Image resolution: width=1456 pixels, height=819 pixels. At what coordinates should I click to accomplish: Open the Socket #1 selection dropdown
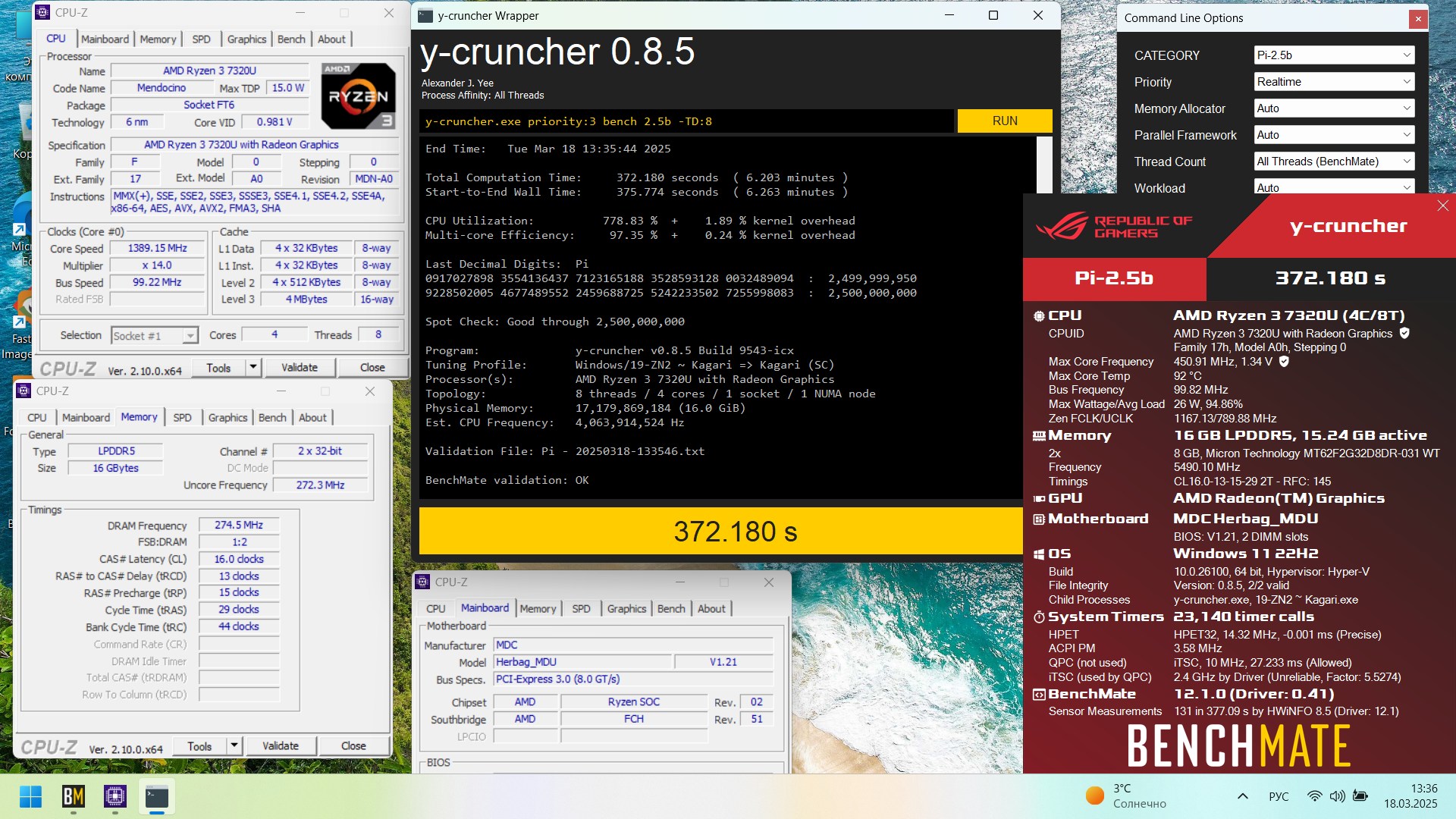155,335
